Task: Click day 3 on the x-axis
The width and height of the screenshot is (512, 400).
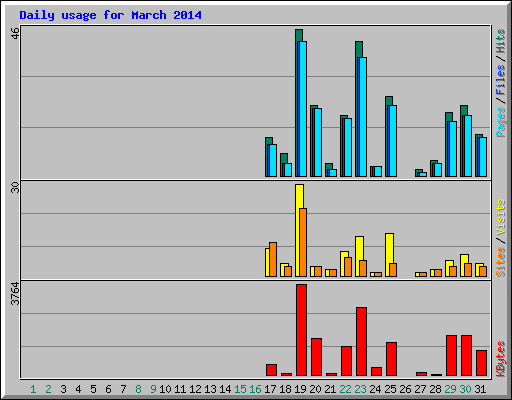Action: tap(63, 389)
